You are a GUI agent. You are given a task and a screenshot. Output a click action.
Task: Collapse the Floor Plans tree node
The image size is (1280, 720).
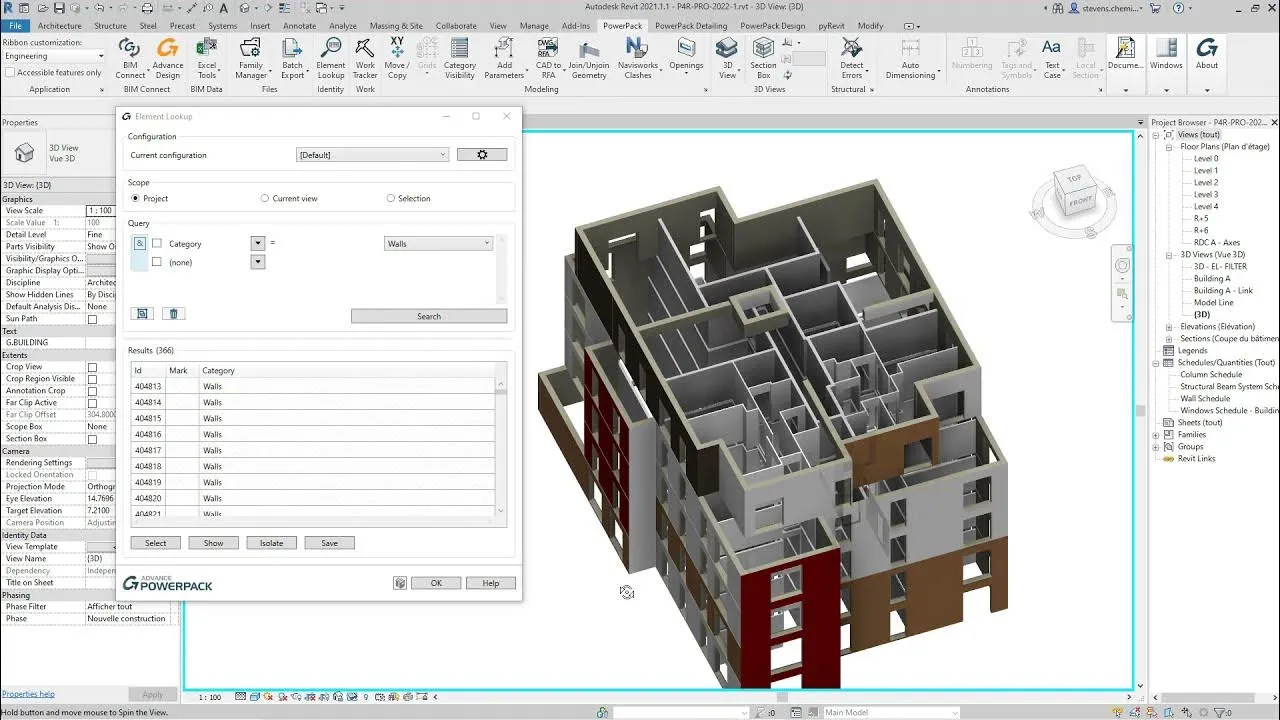point(1169,147)
